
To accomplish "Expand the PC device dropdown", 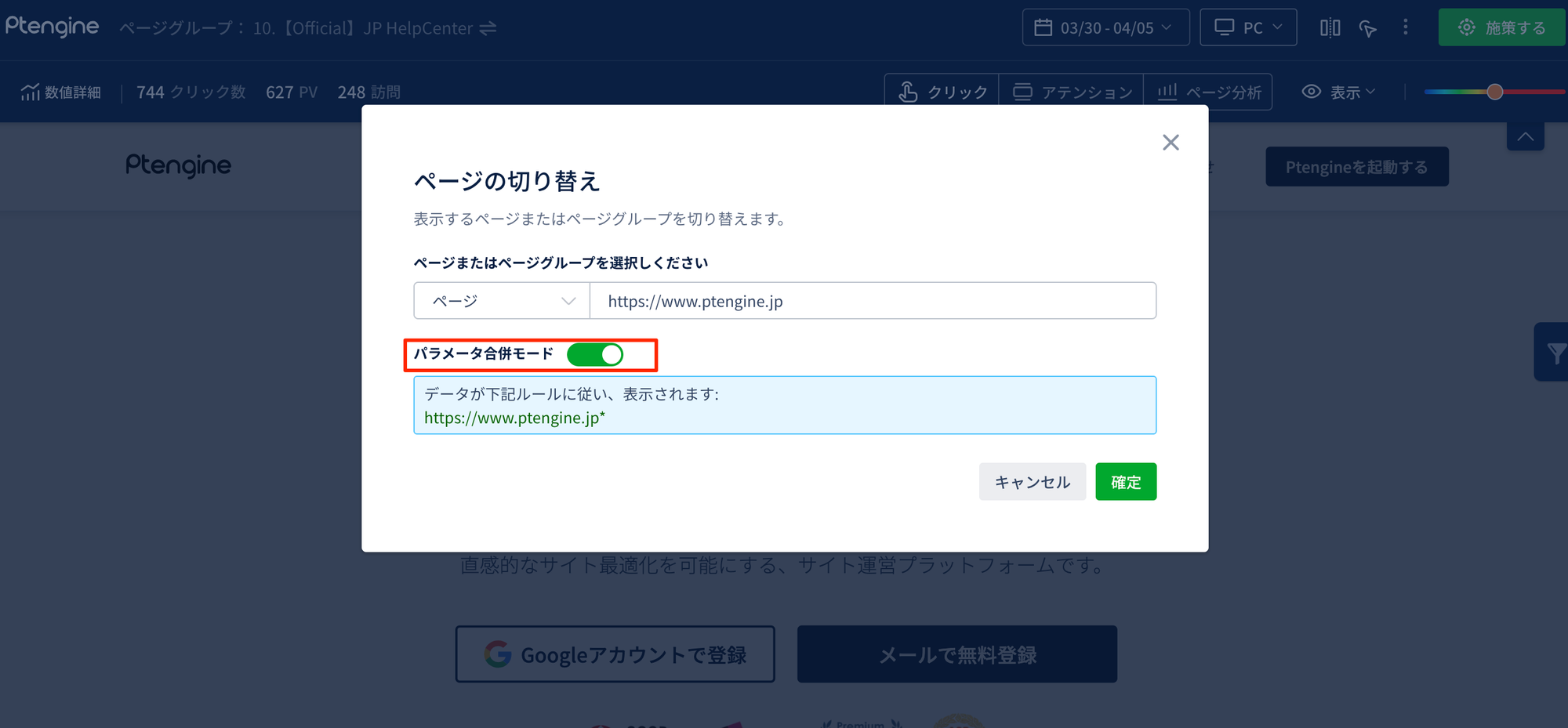I will 1248,28.
